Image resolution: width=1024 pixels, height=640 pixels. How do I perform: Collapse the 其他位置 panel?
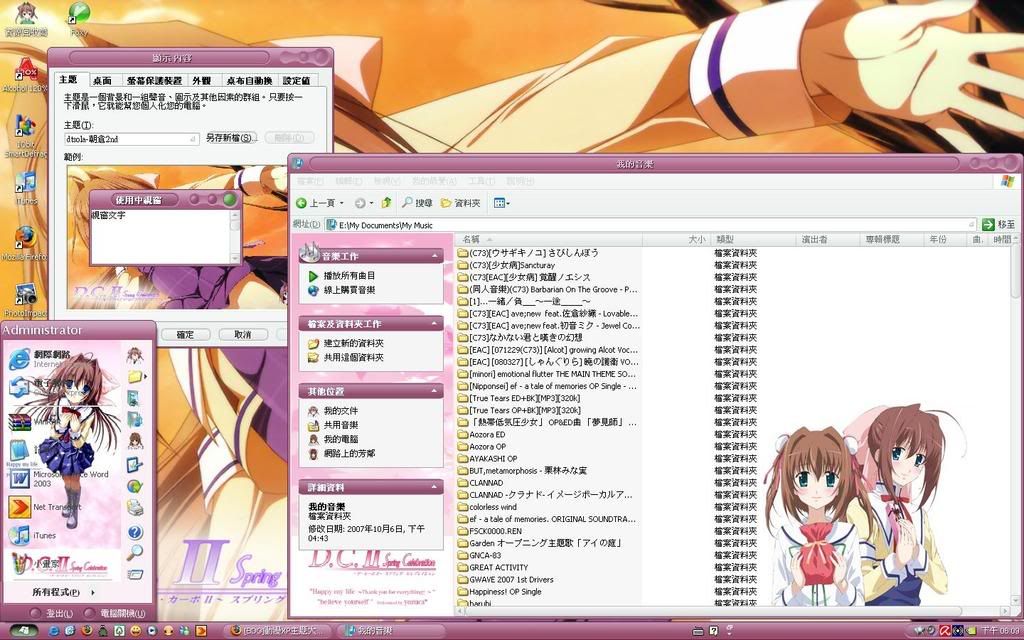[x=434, y=392]
